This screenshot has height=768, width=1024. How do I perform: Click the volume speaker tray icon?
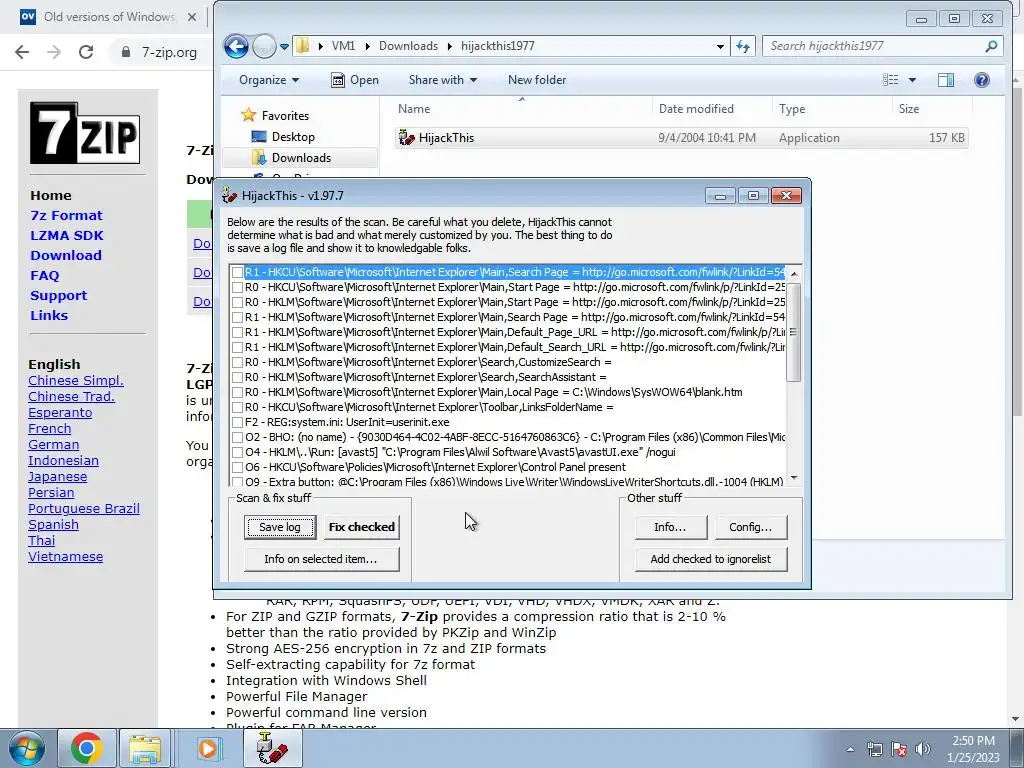(x=923, y=749)
